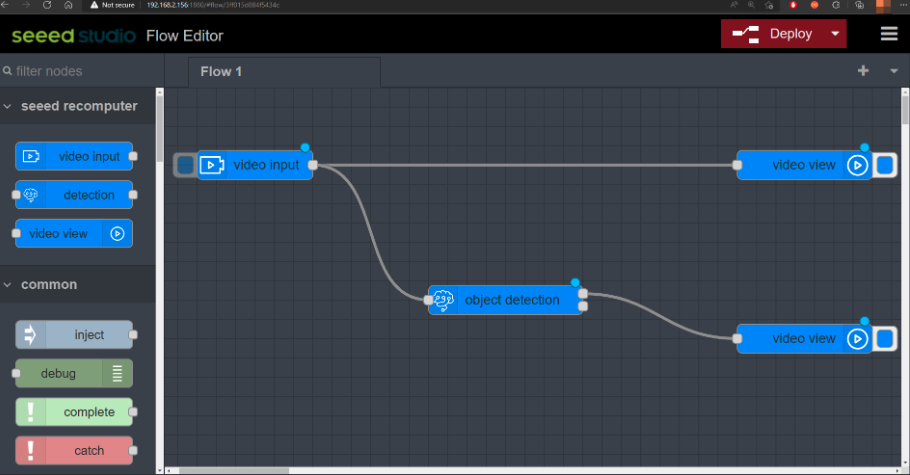Open the Deploy dropdown arrow
The height and width of the screenshot is (475, 910).
835,34
